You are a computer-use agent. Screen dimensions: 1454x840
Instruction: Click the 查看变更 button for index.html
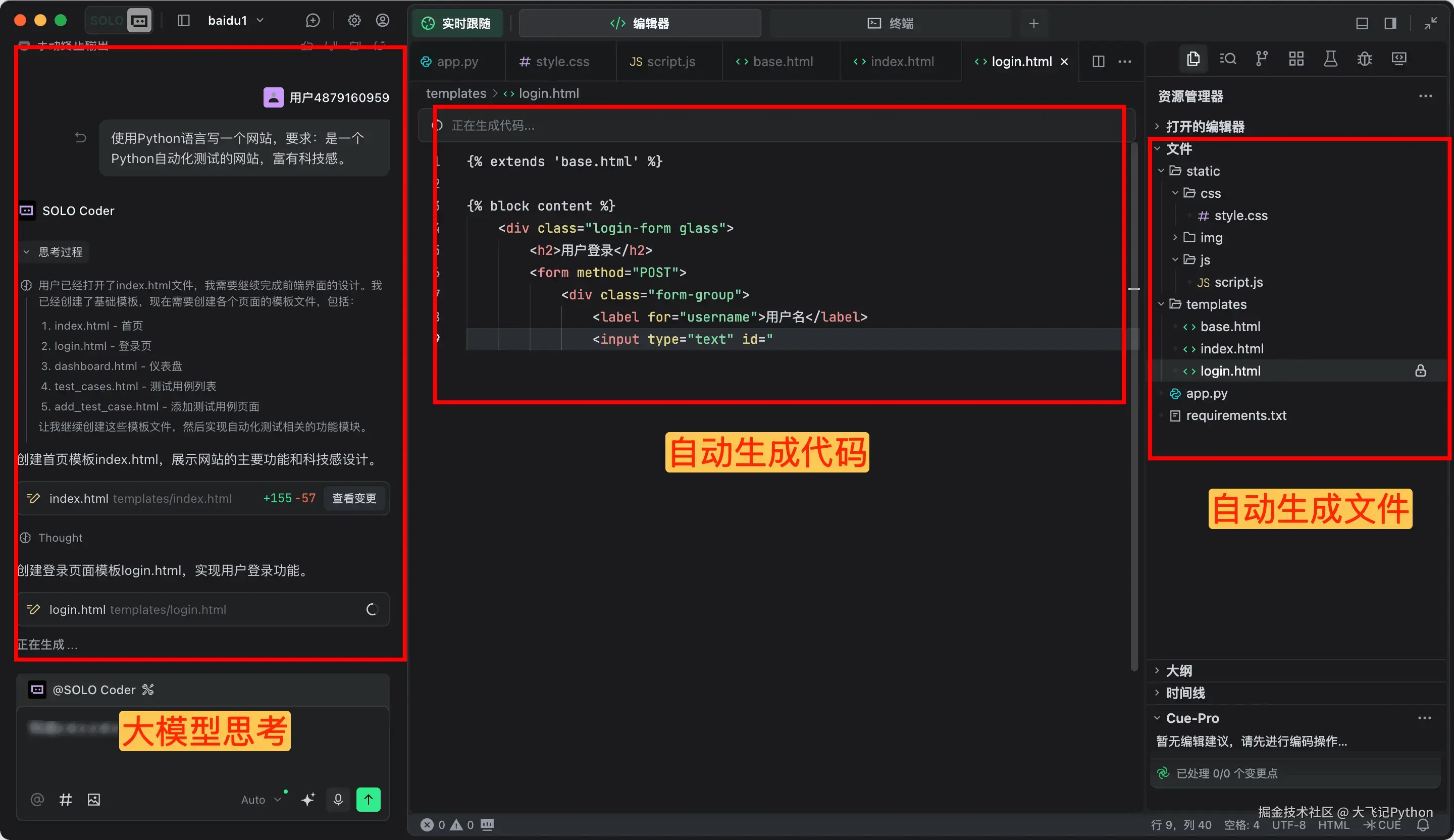354,498
